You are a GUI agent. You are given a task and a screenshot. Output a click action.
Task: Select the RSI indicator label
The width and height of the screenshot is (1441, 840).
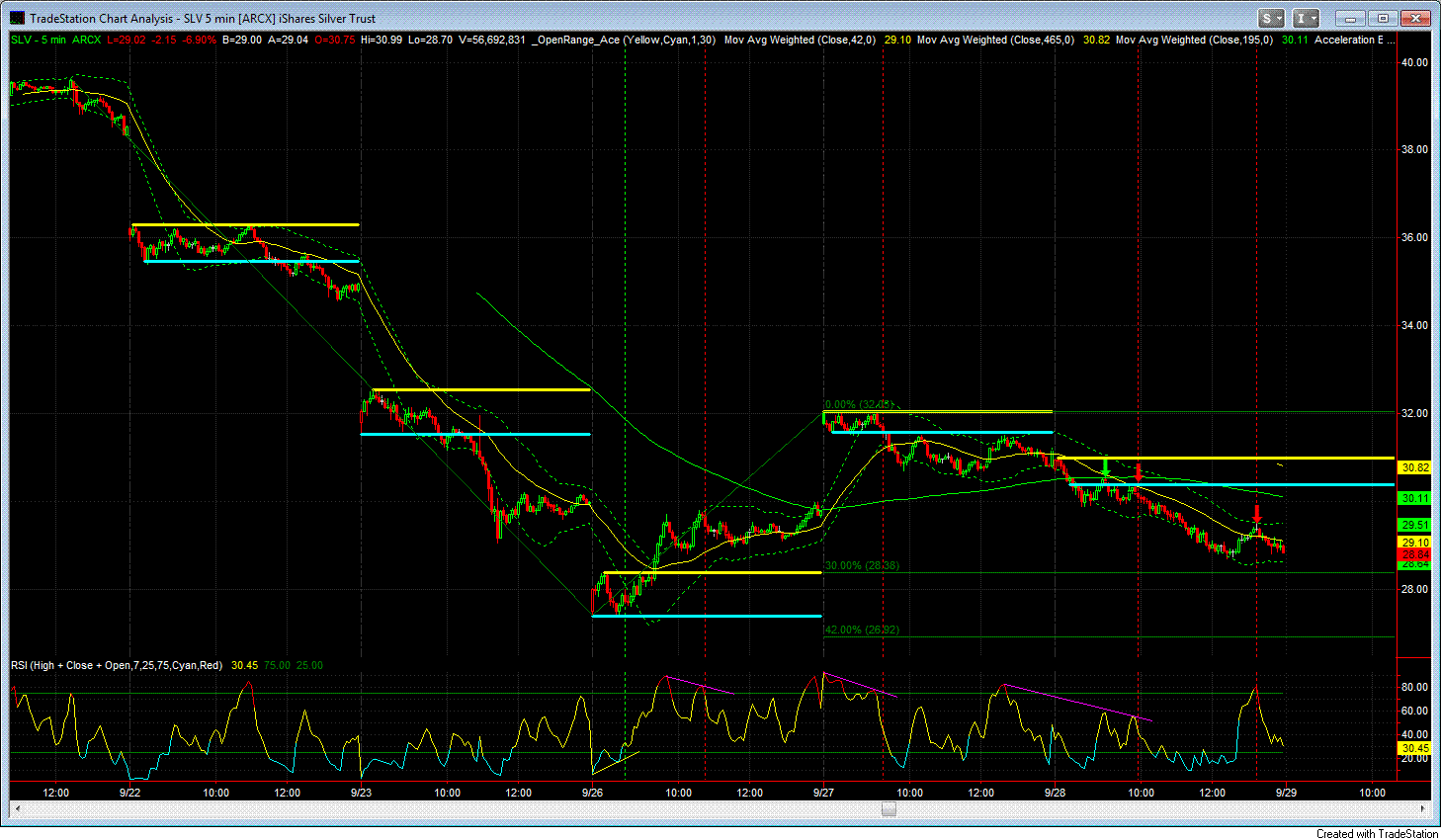pyautogui.click(x=118, y=665)
